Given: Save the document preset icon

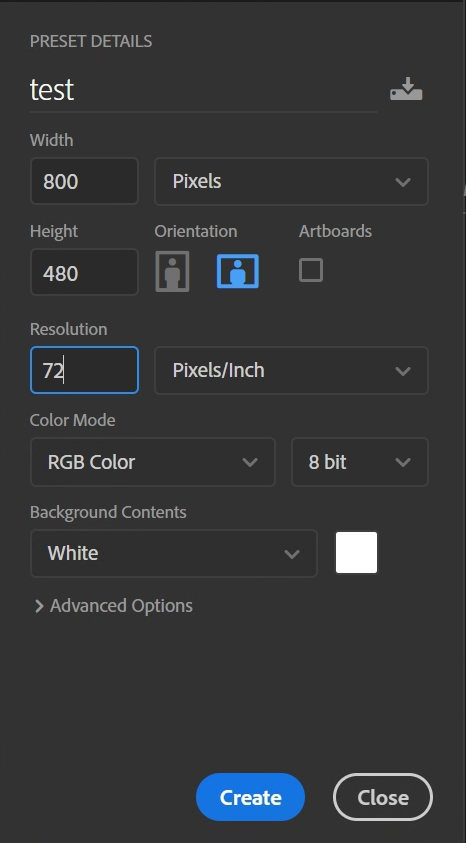Looking at the screenshot, I should [x=406, y=89].
